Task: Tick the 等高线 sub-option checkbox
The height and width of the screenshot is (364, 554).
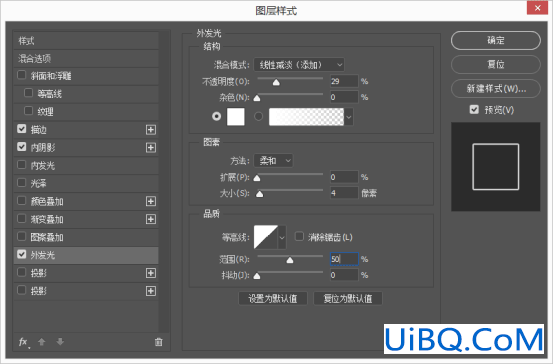Action: (28, 93)
